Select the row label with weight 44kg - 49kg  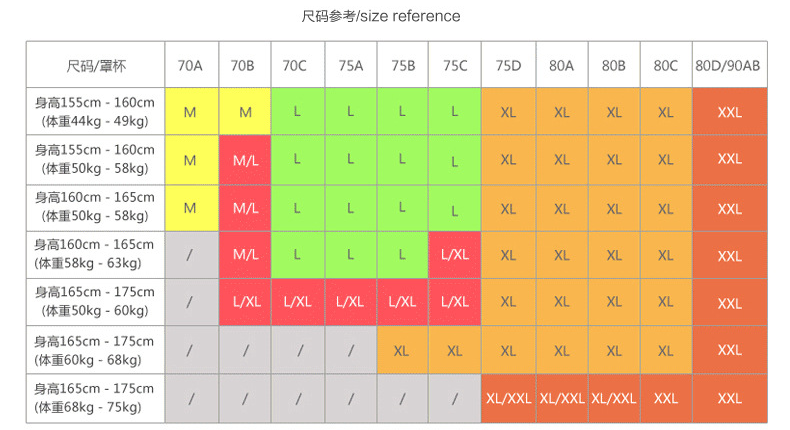[x=95, y=112]
